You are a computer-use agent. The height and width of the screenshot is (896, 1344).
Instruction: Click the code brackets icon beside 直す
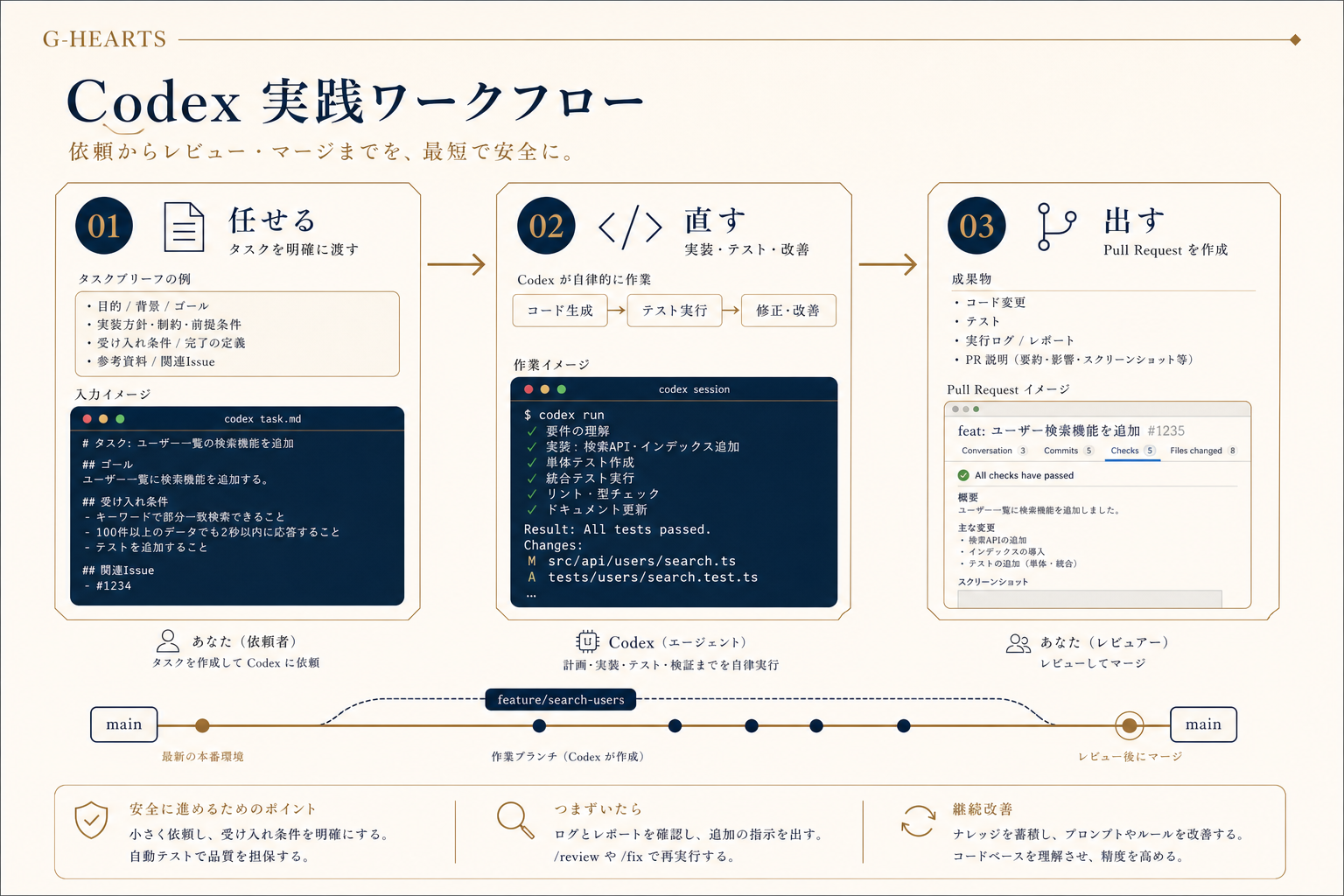[x=630, y=227]
